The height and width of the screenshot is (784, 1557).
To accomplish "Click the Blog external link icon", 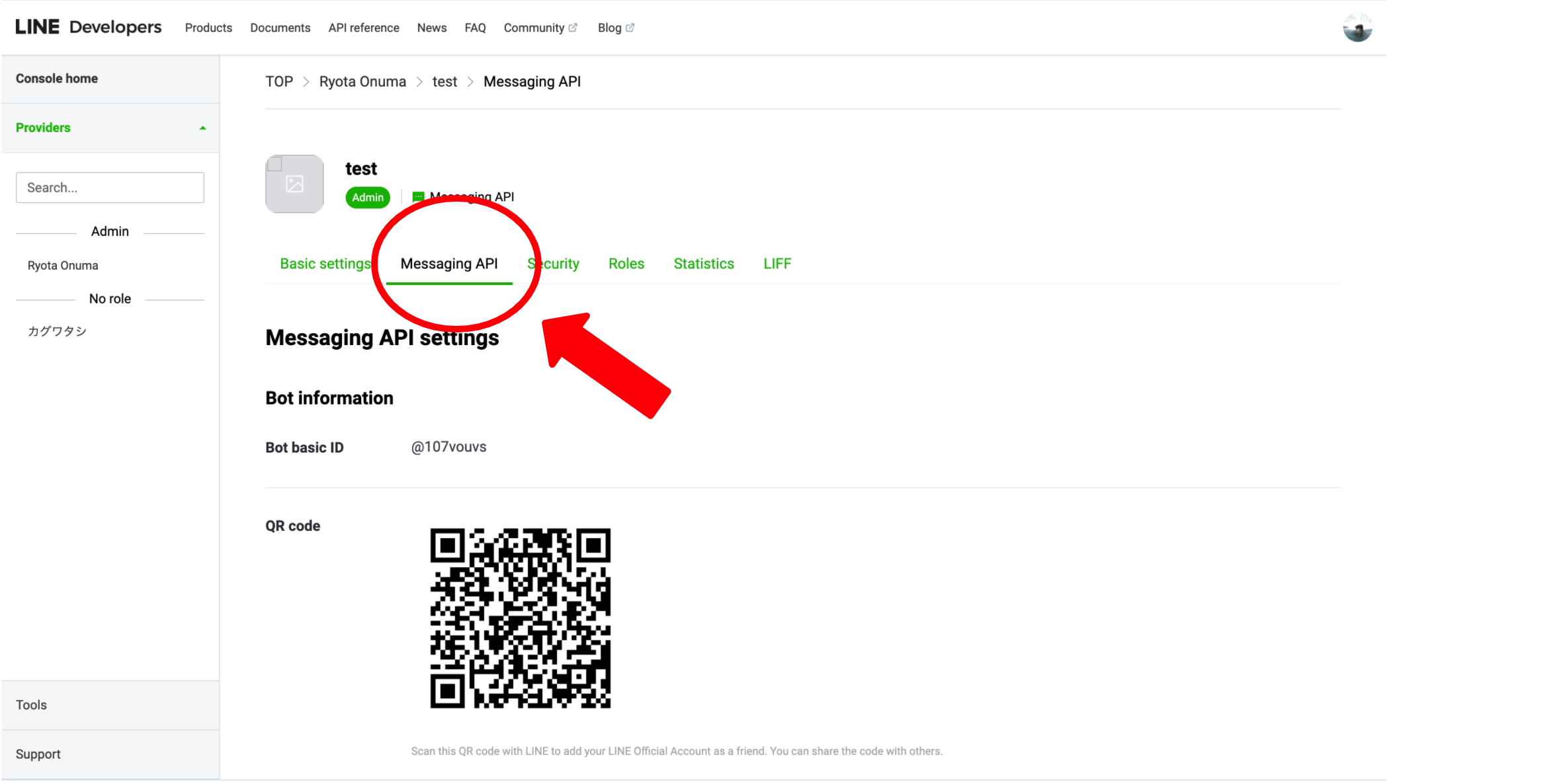I will 630,27.
